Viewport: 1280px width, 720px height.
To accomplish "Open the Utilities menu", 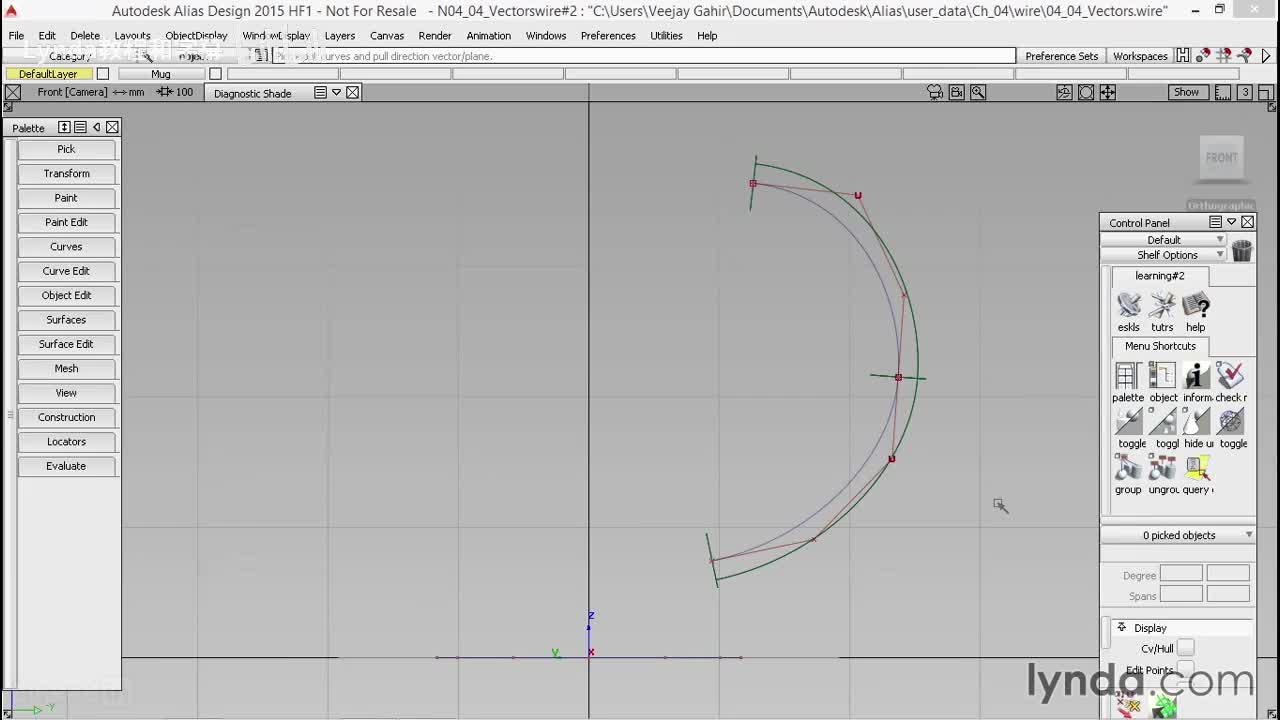I will (x=666, y=35).
